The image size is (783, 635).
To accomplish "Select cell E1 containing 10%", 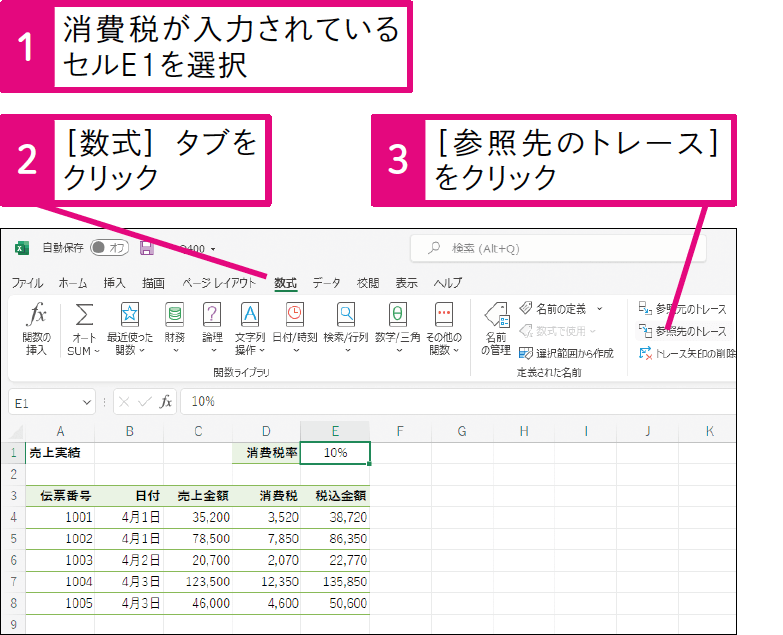I will tap(335, 453).
